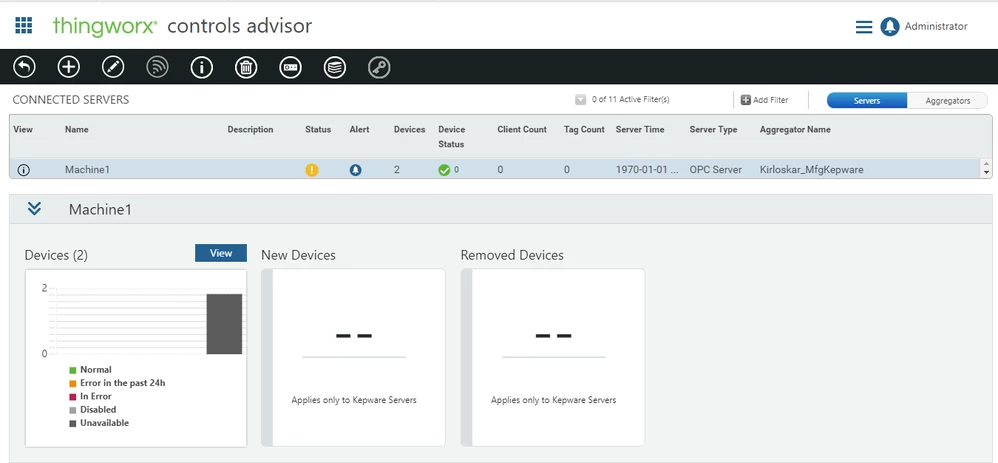Sort by the Alert column header
Image resolution: width=998 pixels, height=463 pixels.
359,129
